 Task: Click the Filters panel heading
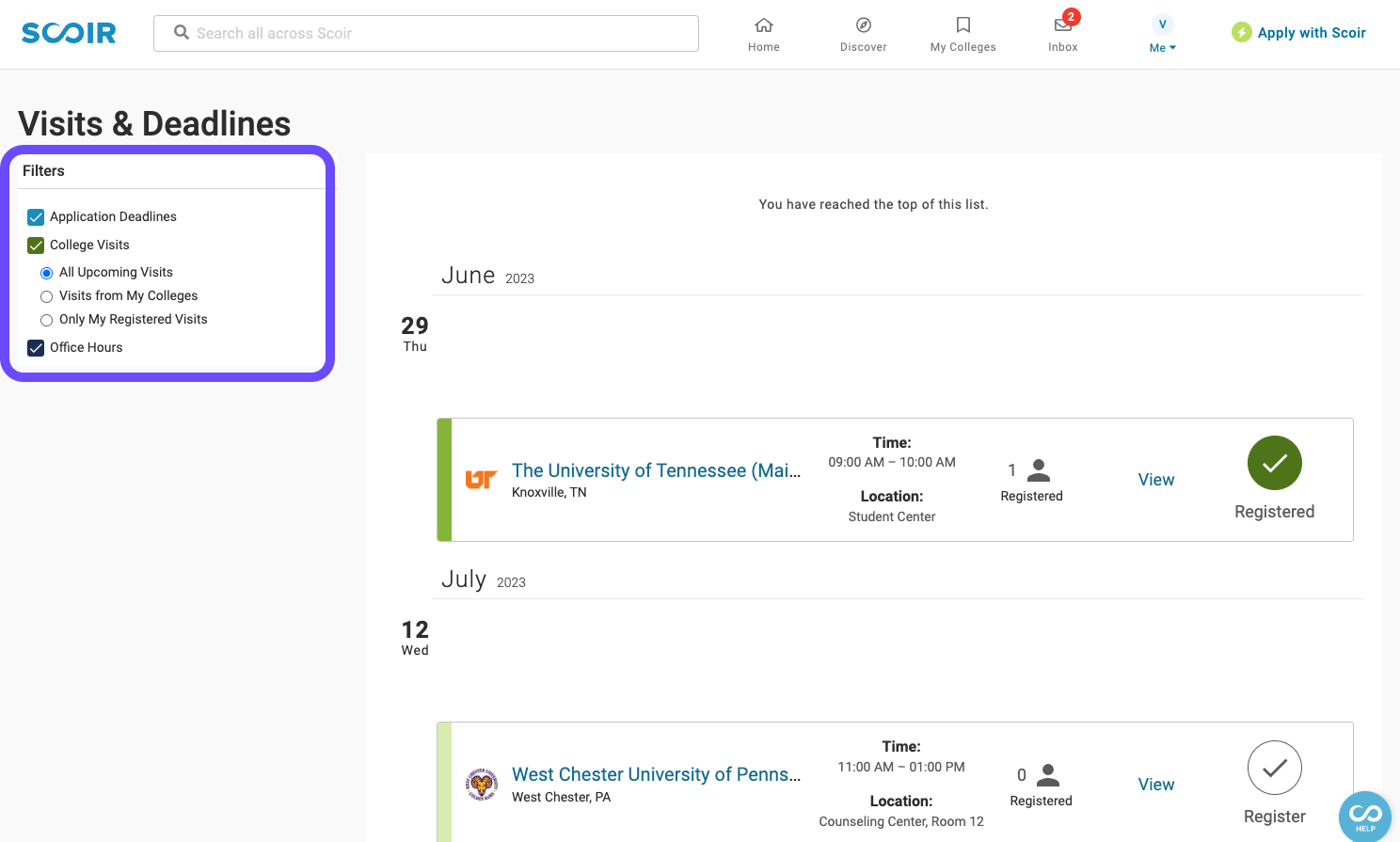click(43, 170)
